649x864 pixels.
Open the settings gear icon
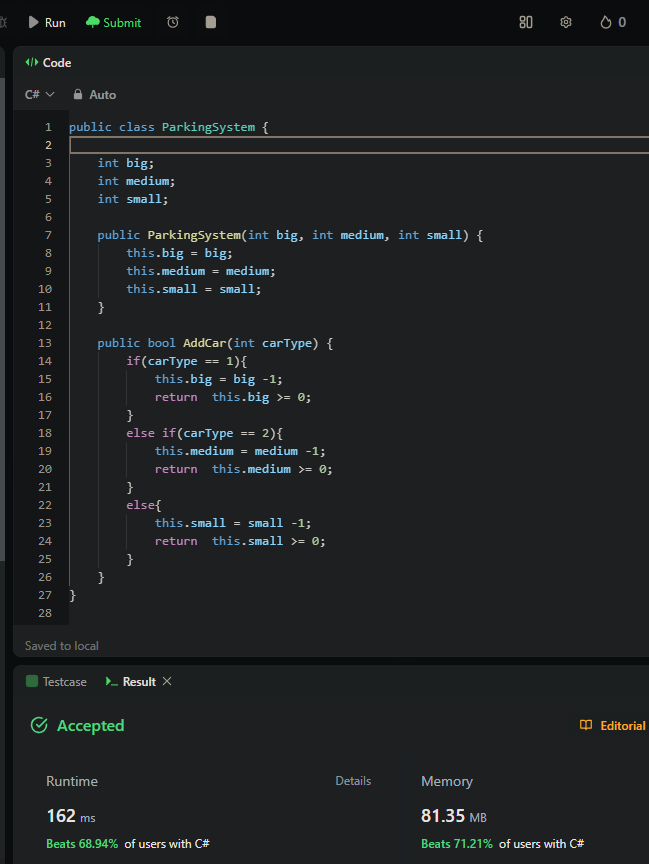566,22
